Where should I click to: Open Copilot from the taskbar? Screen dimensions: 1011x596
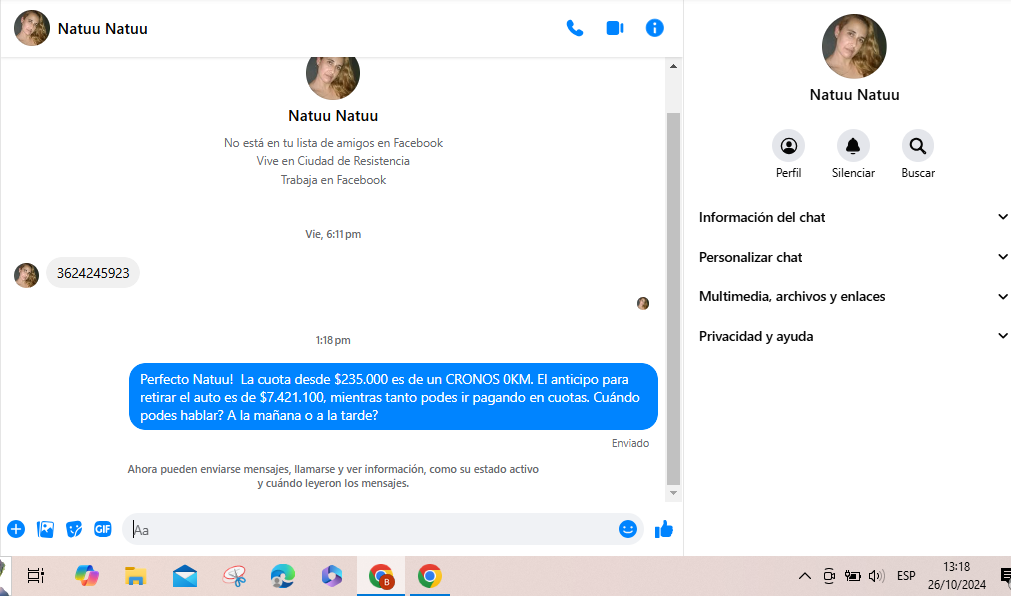pyautogui.click(x=86, y=576)
